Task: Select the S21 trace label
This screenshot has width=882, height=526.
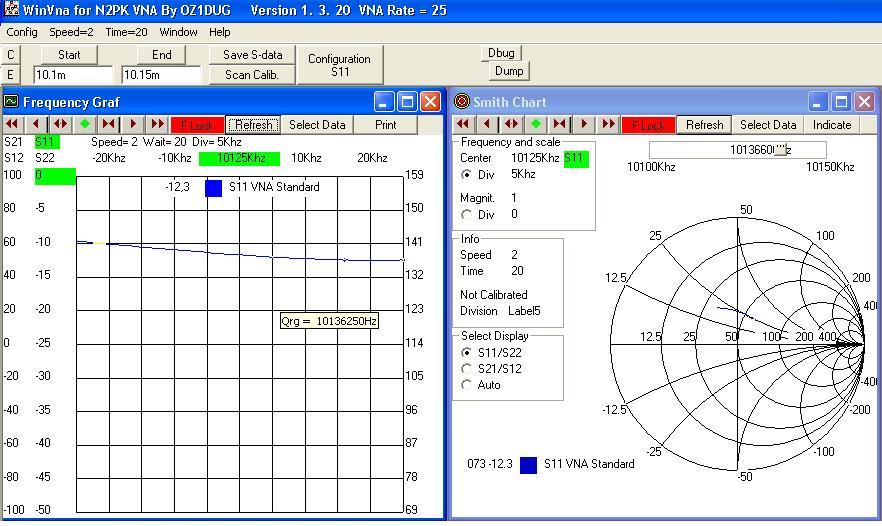Action: [x=13, y=142]
